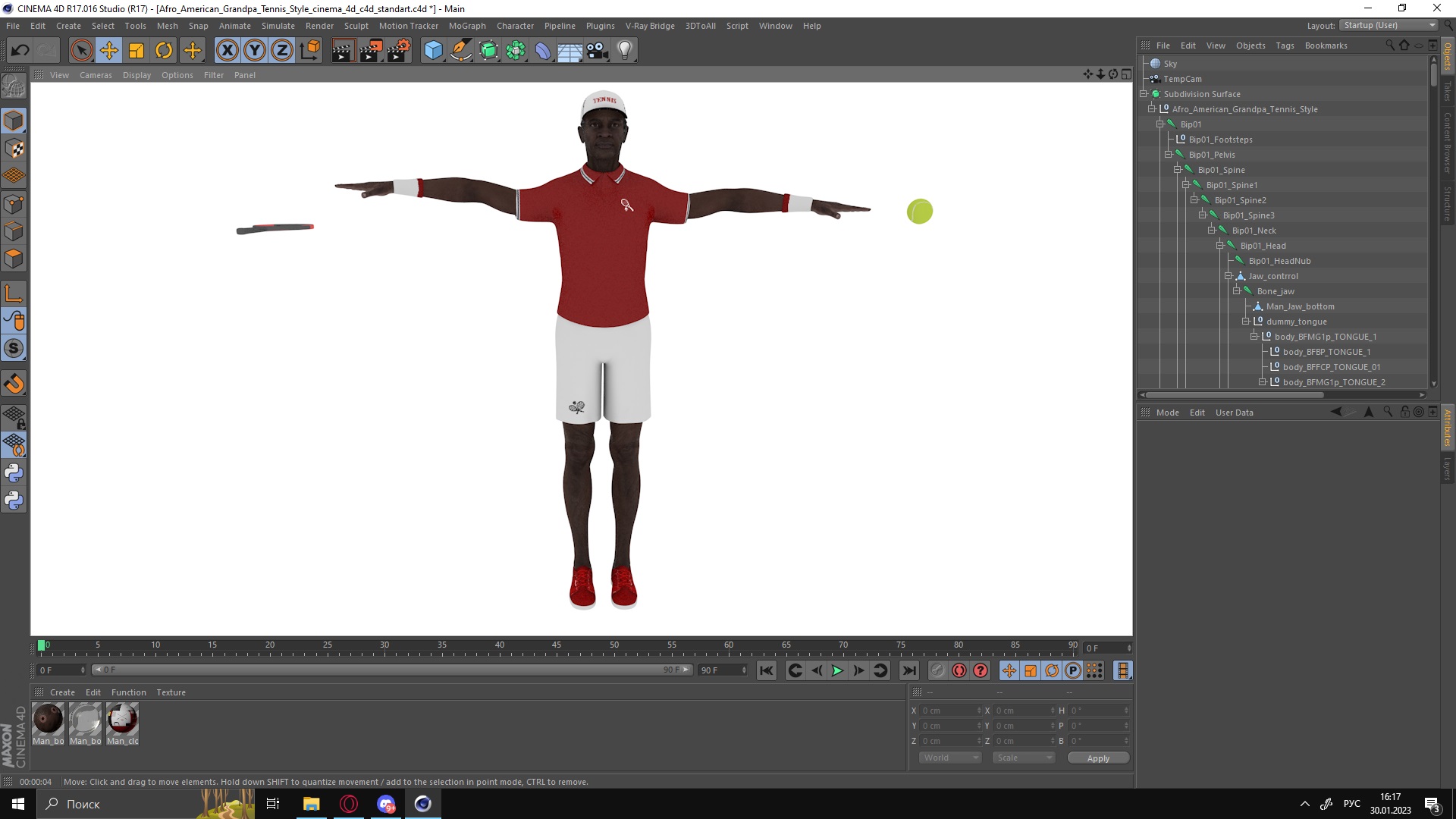Go to start of animation
This screenshot has height=819, width=1456.
767,670
